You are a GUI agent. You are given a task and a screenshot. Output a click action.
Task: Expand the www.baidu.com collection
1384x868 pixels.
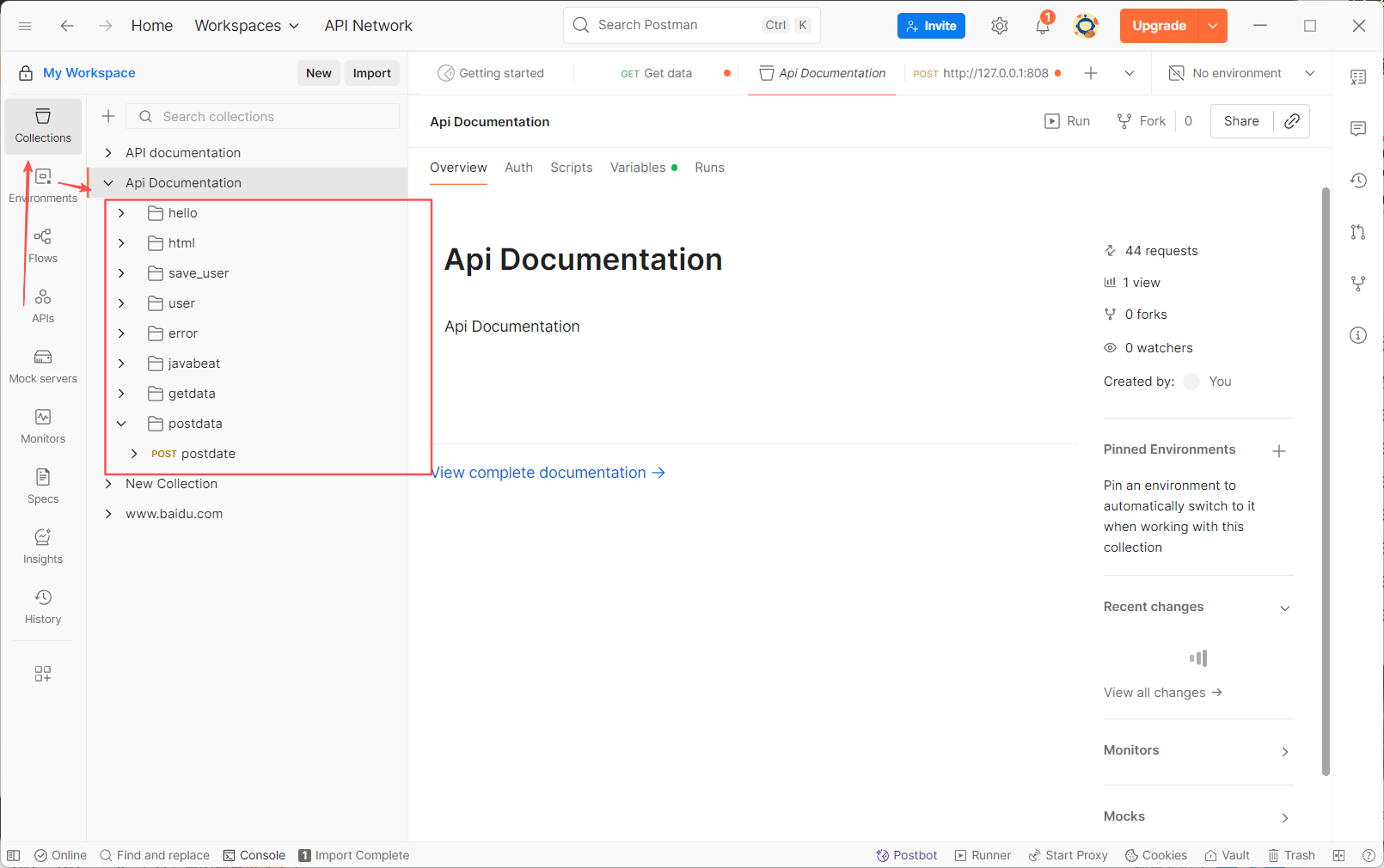(108, 514)
